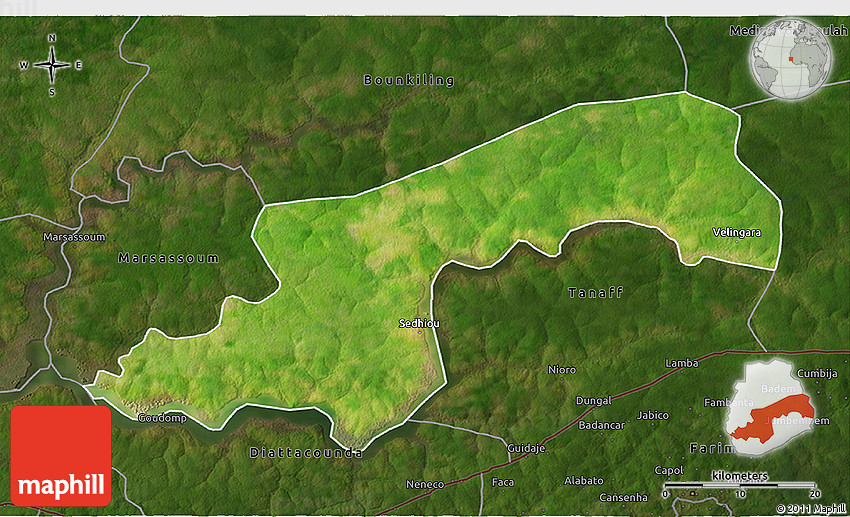Click the Guidaje place label
Screen dimensions: 850x517
tap(526, 448)
